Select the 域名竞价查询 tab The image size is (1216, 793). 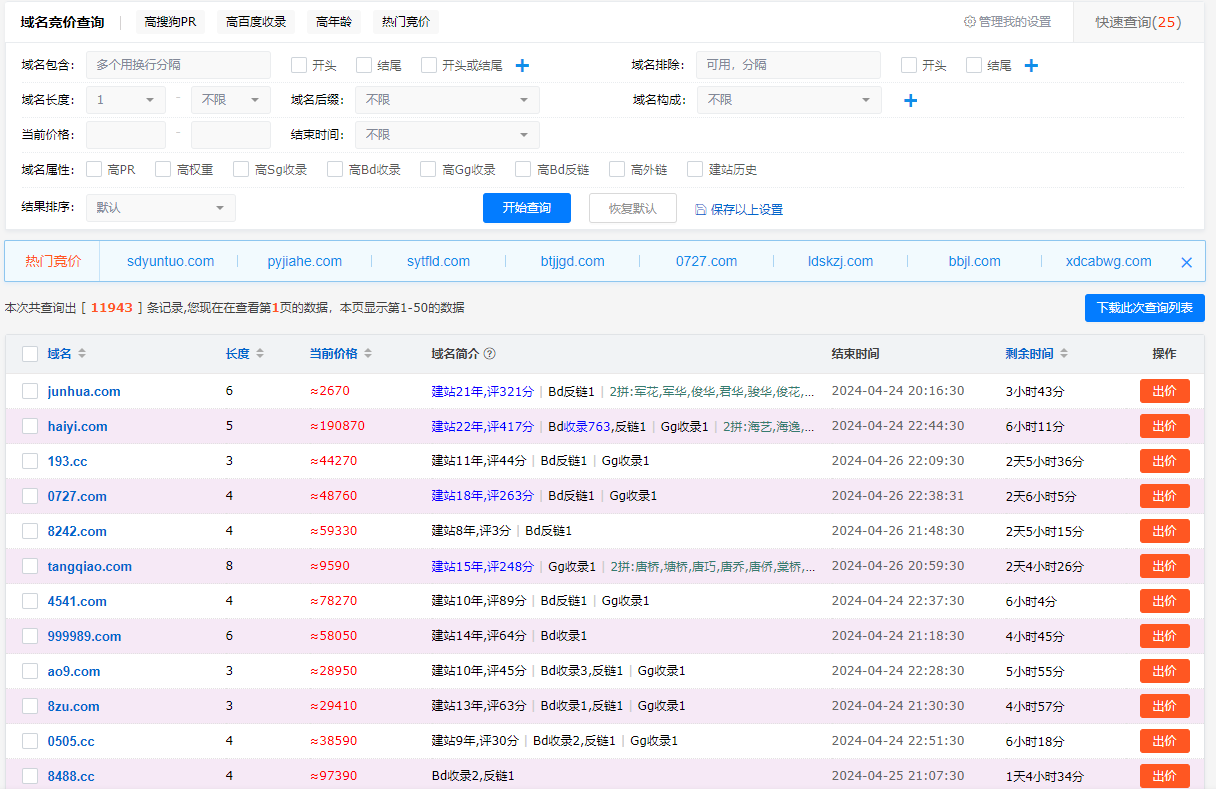click(62, 22)
